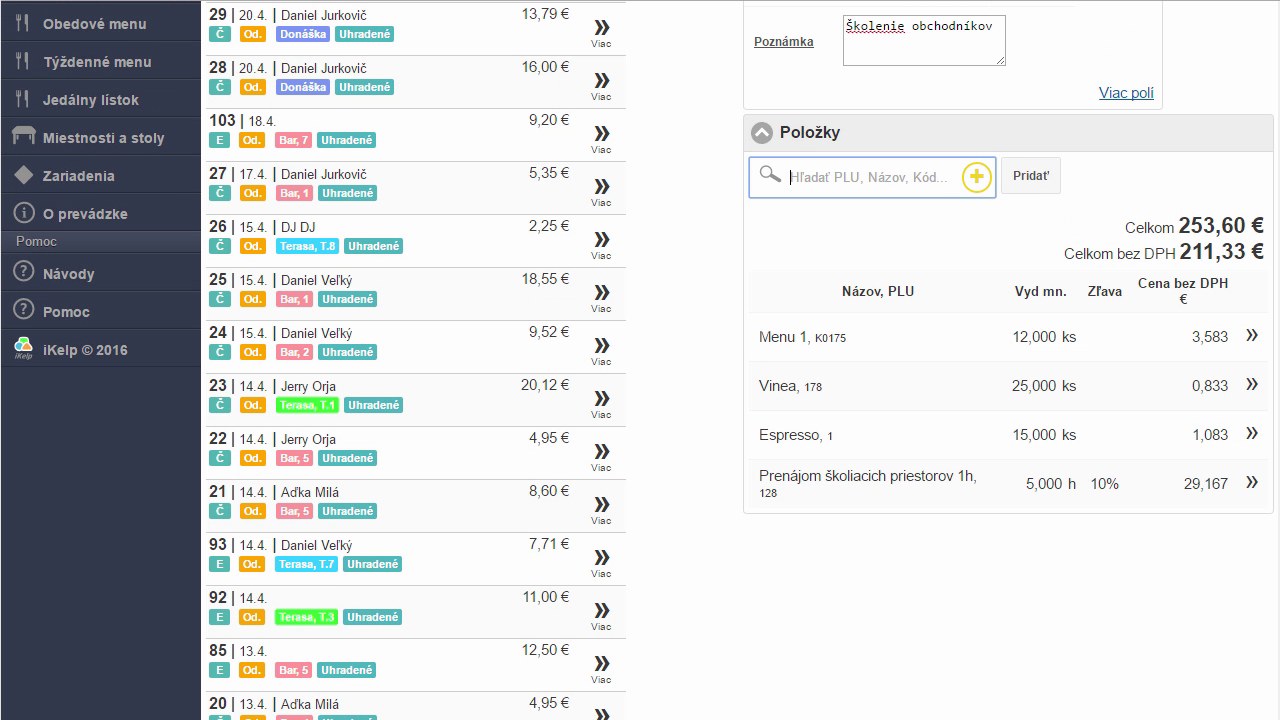This screenshot has height=720, width=1280.
Task: Select order 26 DJ DJ
Action: pyautogui.click(x=414, y=241)
